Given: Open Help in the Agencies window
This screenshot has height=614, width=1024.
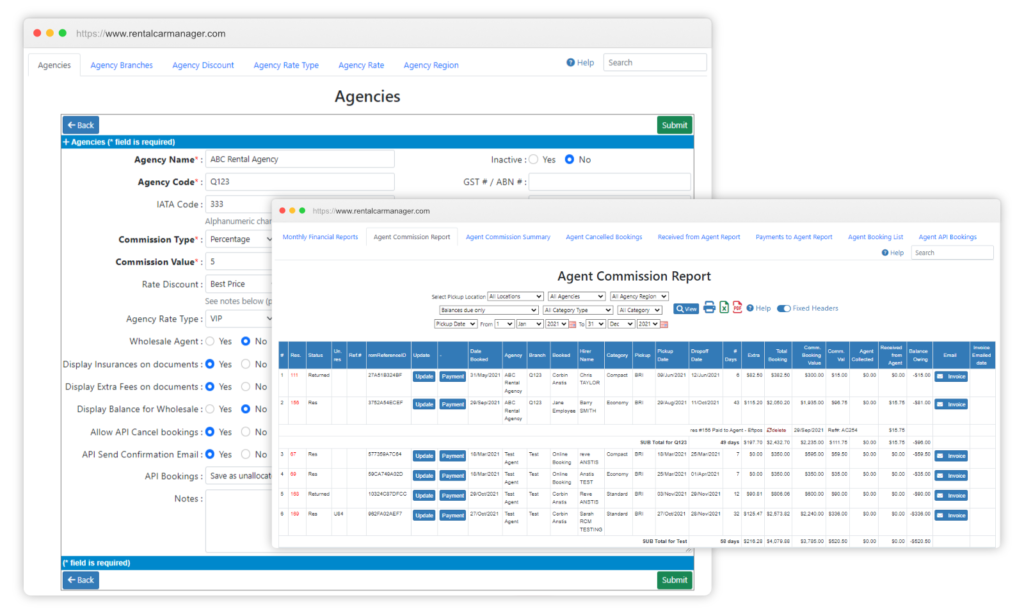Looking at the screenshot, I should point(581,63).
